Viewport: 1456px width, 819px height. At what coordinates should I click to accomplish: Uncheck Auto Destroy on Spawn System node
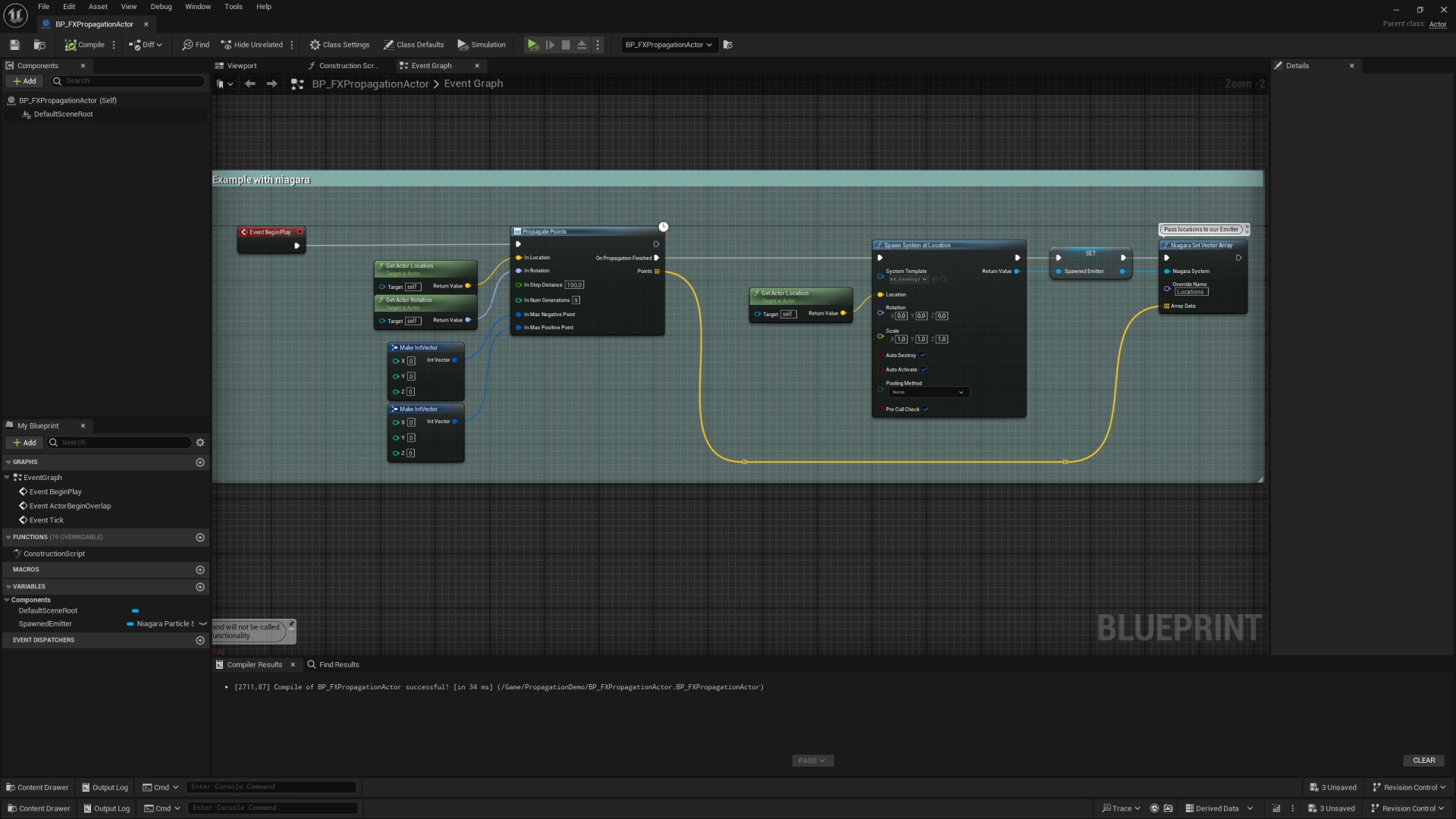tap(923, 355)
